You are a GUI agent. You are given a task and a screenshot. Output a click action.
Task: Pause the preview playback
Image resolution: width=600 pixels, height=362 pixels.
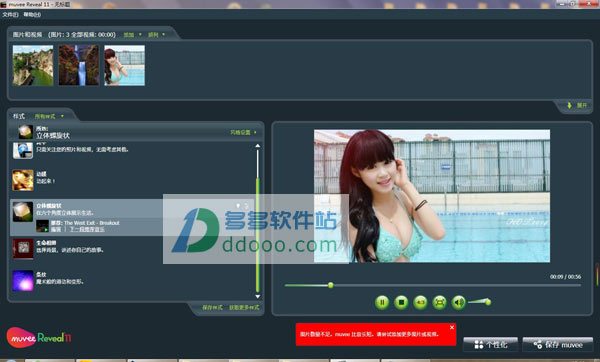point(382,302)
